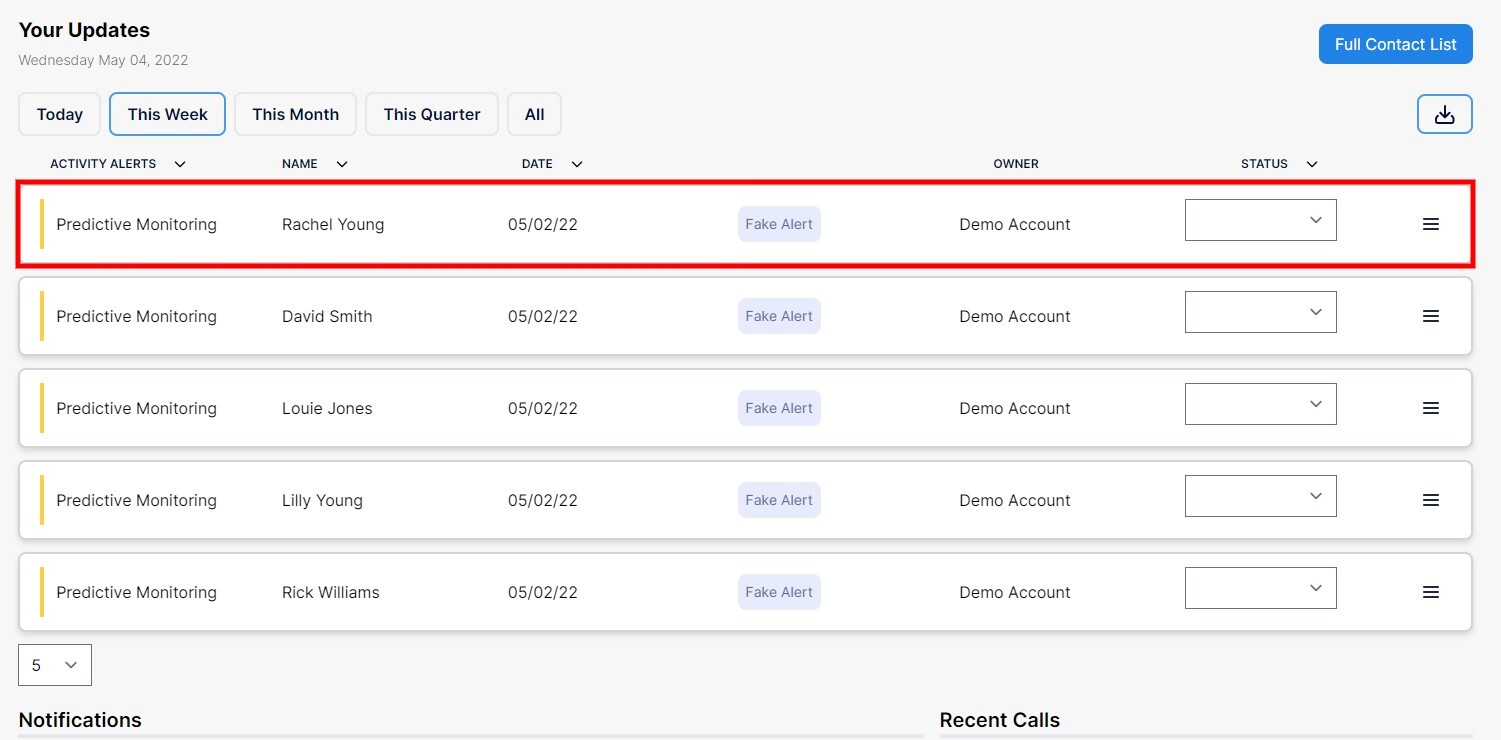This screenshot has width=1501, height=740.
Task: Switch to the This Quarter filter
Action: pos(431,114)
